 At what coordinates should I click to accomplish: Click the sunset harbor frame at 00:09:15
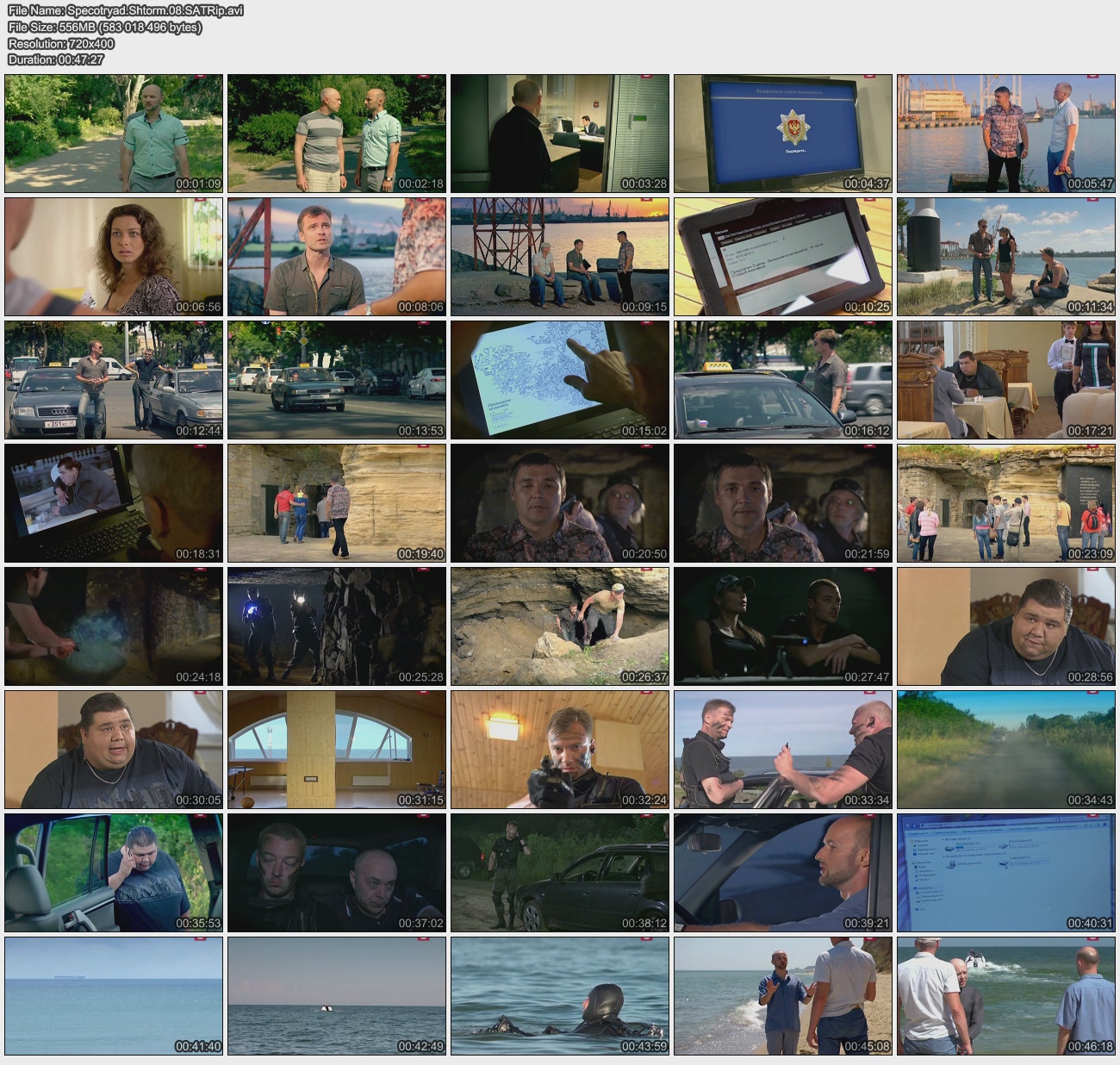pos(559,257)
